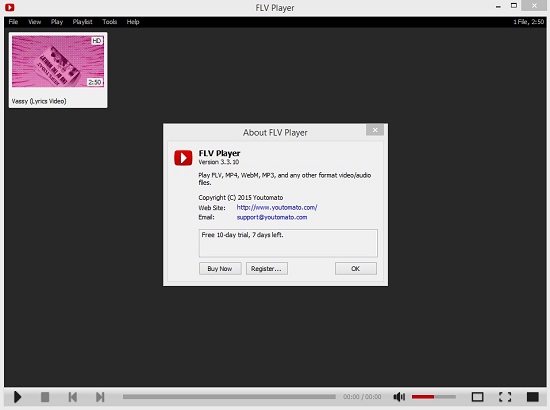Open the Play menu

tap(57, 22)
